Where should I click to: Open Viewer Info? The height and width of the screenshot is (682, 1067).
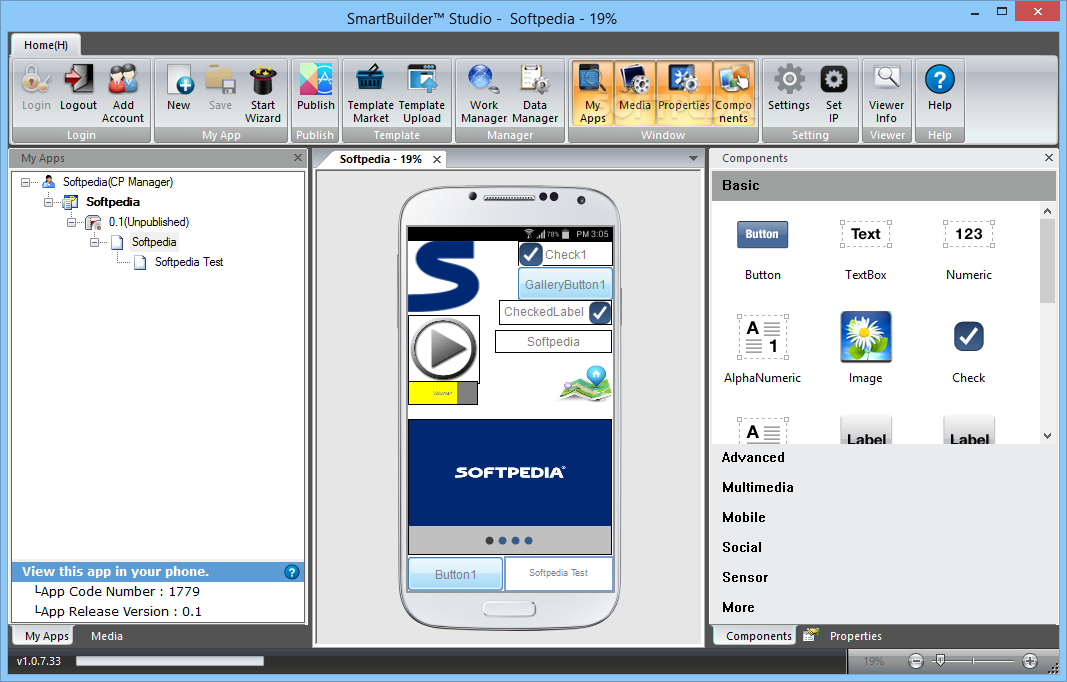[887, 93]
